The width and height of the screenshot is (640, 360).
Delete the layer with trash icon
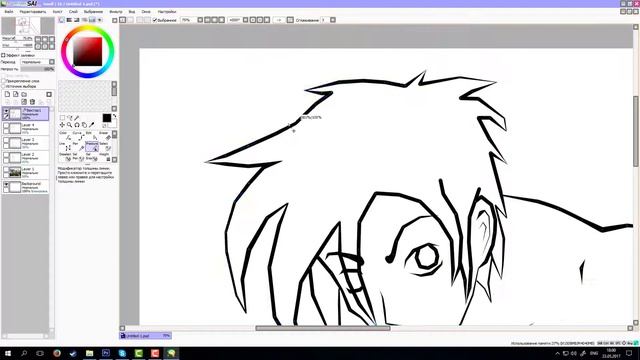click(x=32, y=102)
